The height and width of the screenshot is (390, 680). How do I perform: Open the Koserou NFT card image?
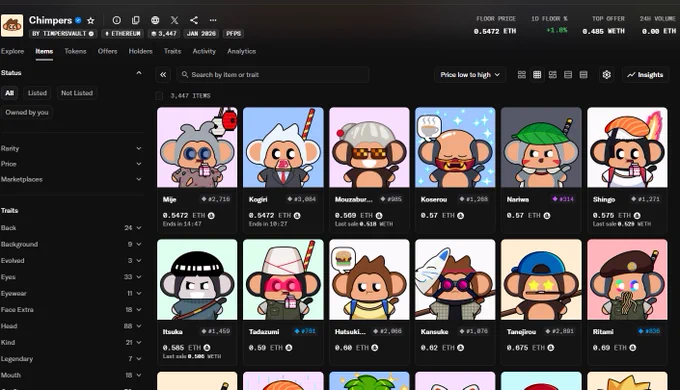pos(455,147)
